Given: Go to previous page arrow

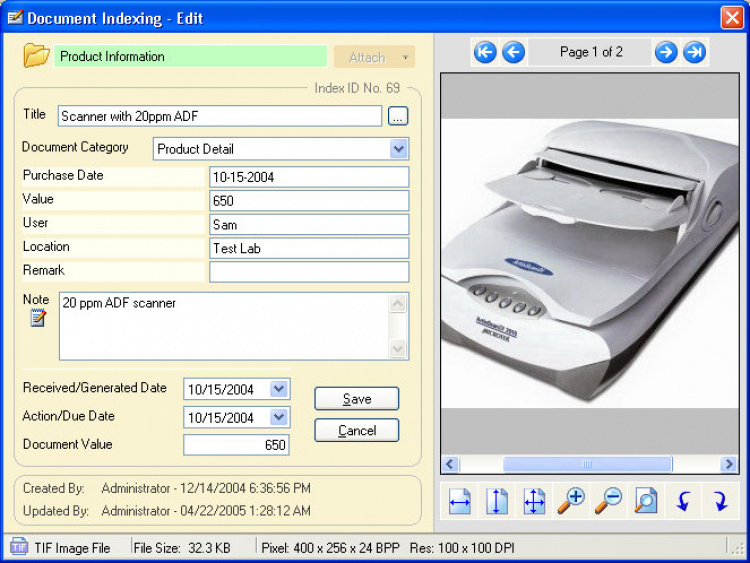Looking at the screenshot, I should pyautogui.click(x=514, y=52).
